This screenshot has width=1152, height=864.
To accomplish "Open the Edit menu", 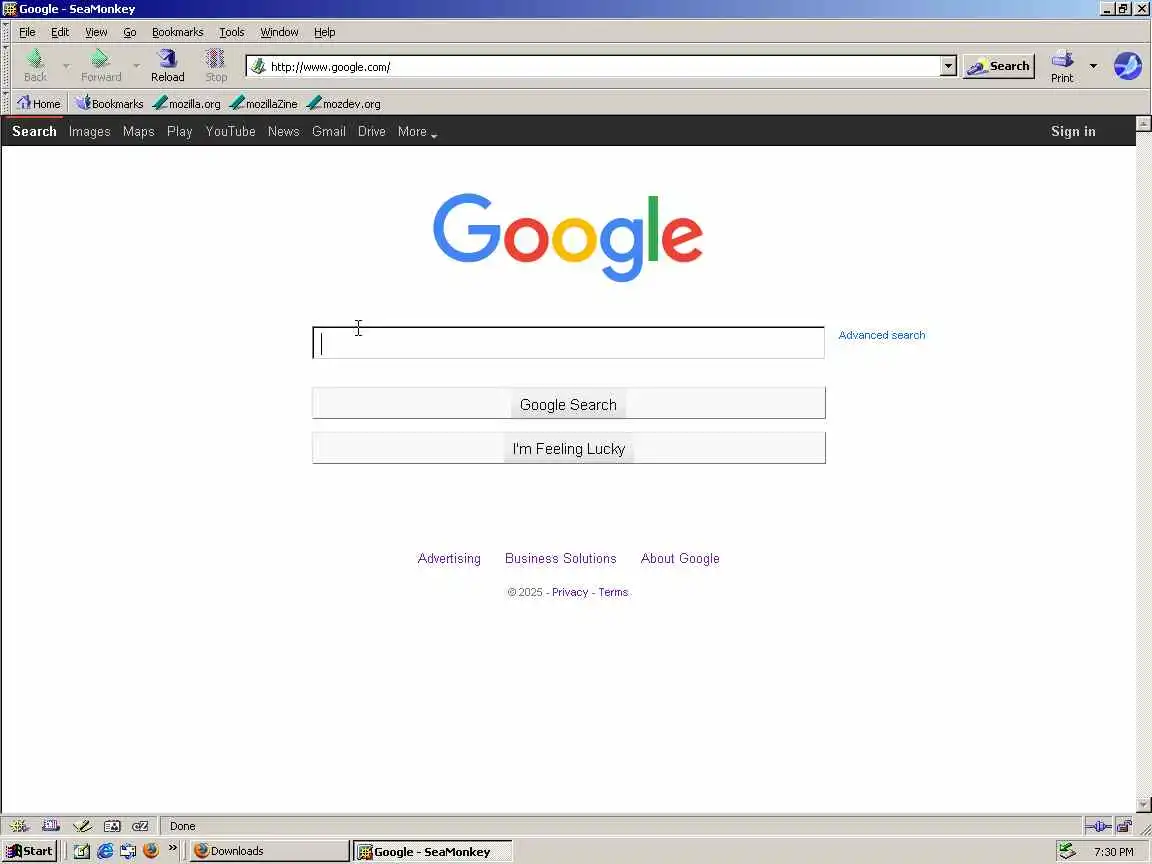I will pos(60,32).
